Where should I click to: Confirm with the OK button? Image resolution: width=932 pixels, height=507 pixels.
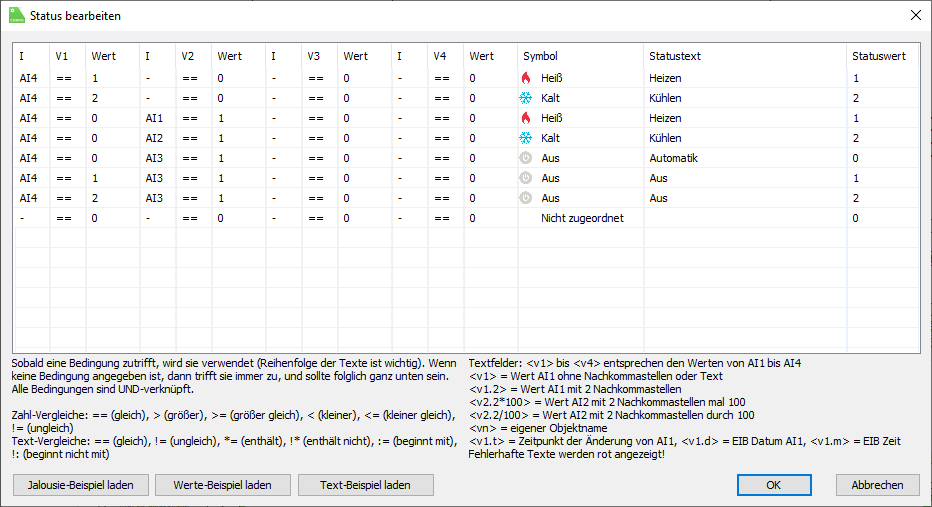pos(774,485)
